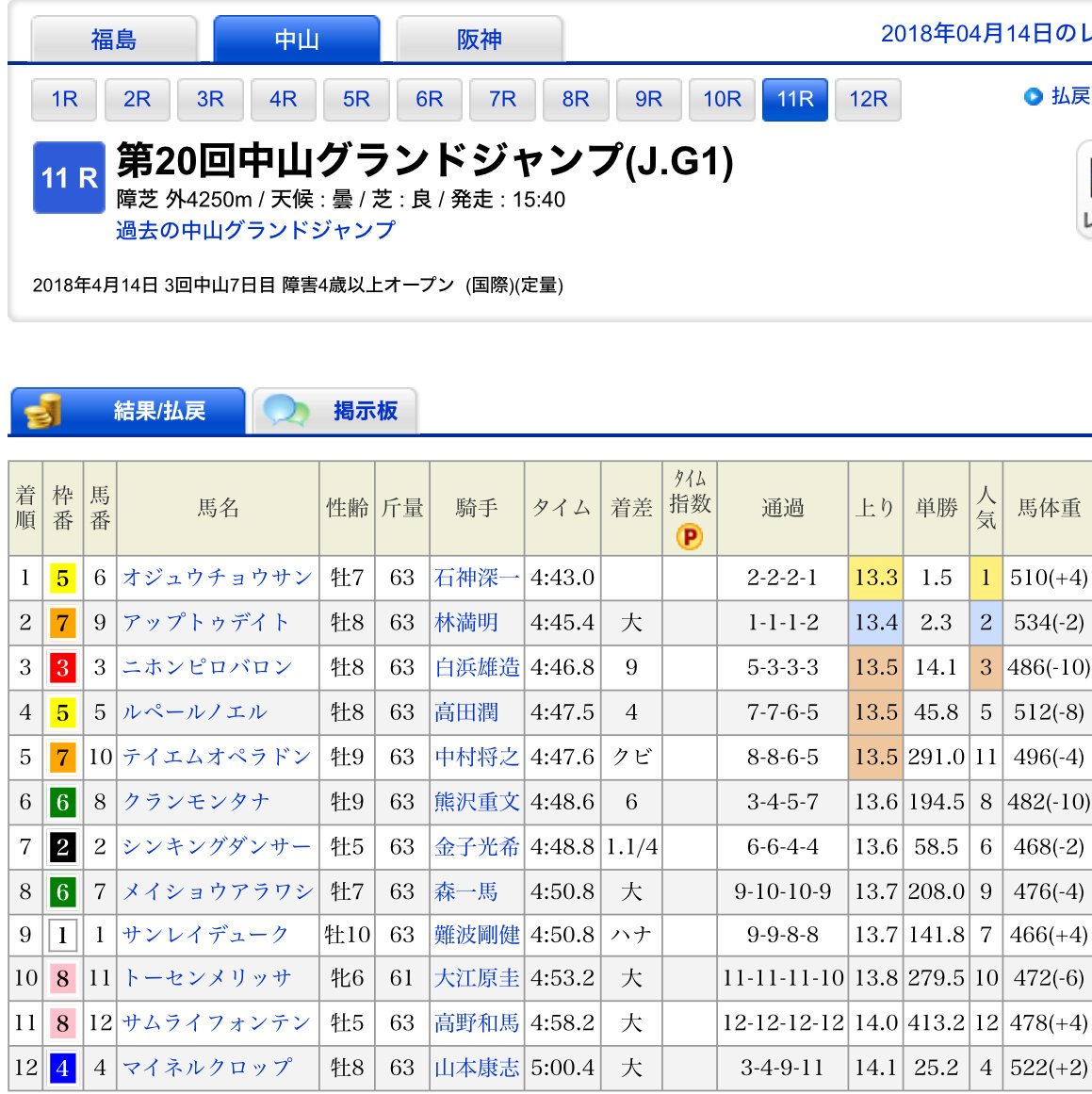Click the orange premium P icon
This screenshot has width=1092, height=1094.
pyautogui.click(x=689, y=537)
